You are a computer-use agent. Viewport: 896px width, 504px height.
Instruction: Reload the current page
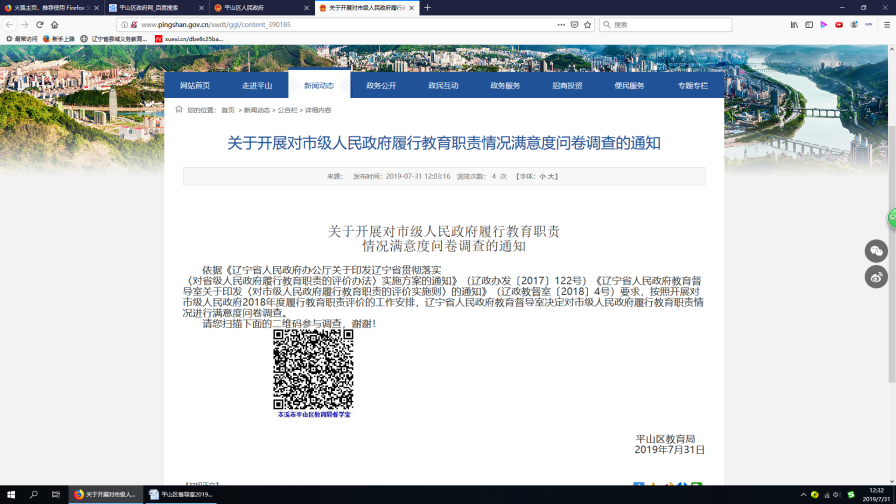39,25
